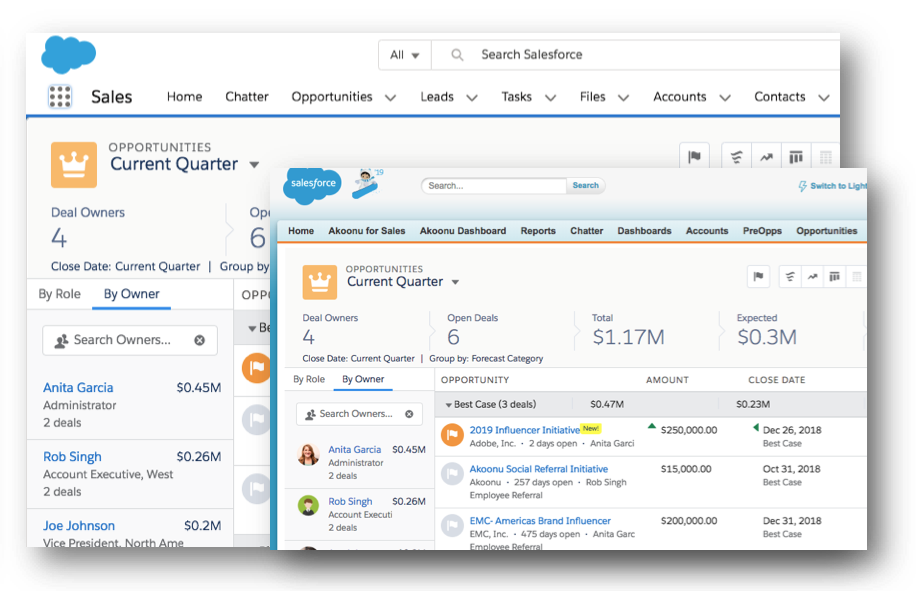Open Current Quarter dropdown in front window
916x591 pixels.
455,282
